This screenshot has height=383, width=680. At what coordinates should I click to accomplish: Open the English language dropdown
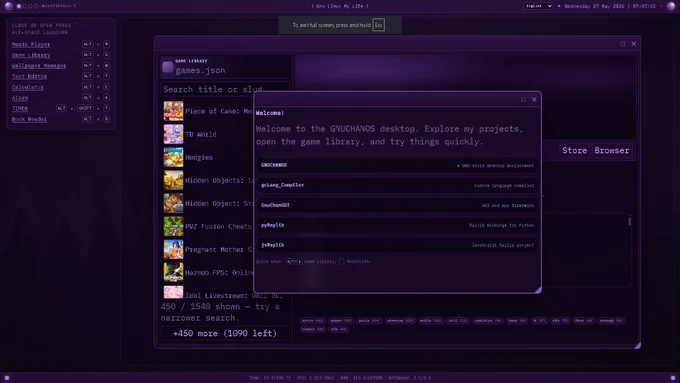coord(538,6)
